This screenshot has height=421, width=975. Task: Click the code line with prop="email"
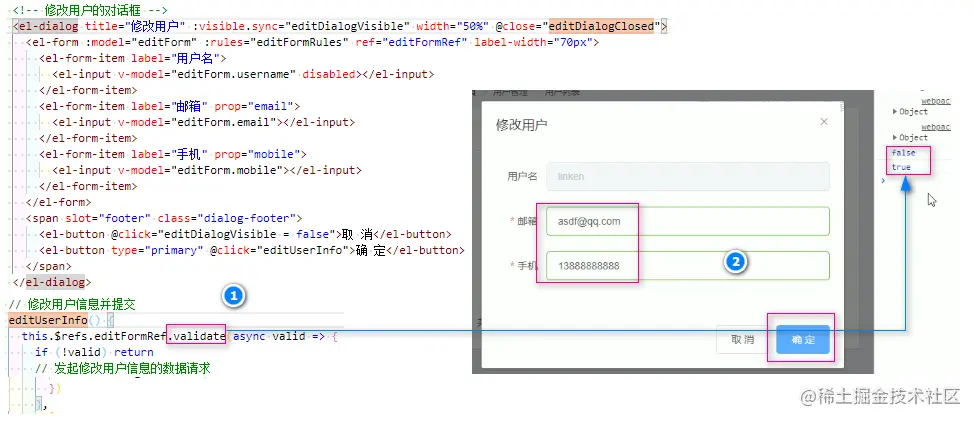point(169,106)
